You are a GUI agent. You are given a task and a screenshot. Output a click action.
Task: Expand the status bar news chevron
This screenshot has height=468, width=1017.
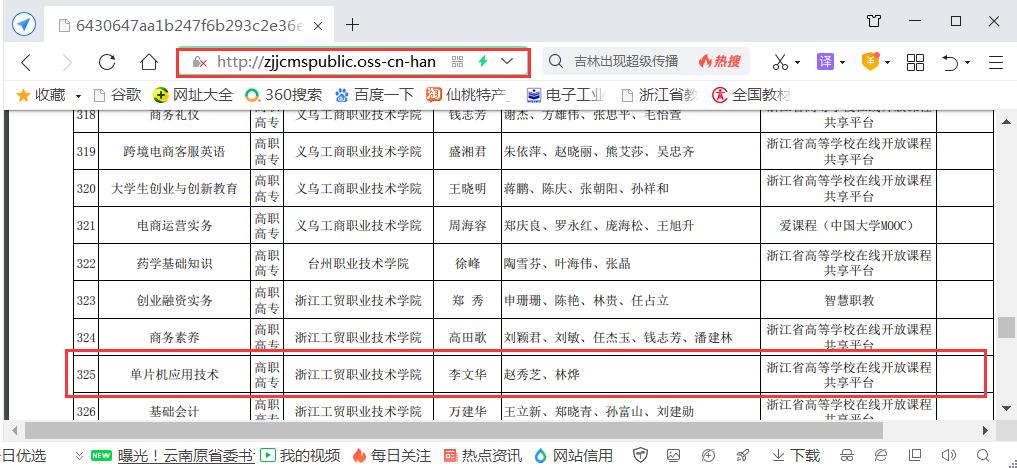click(80, 455)
